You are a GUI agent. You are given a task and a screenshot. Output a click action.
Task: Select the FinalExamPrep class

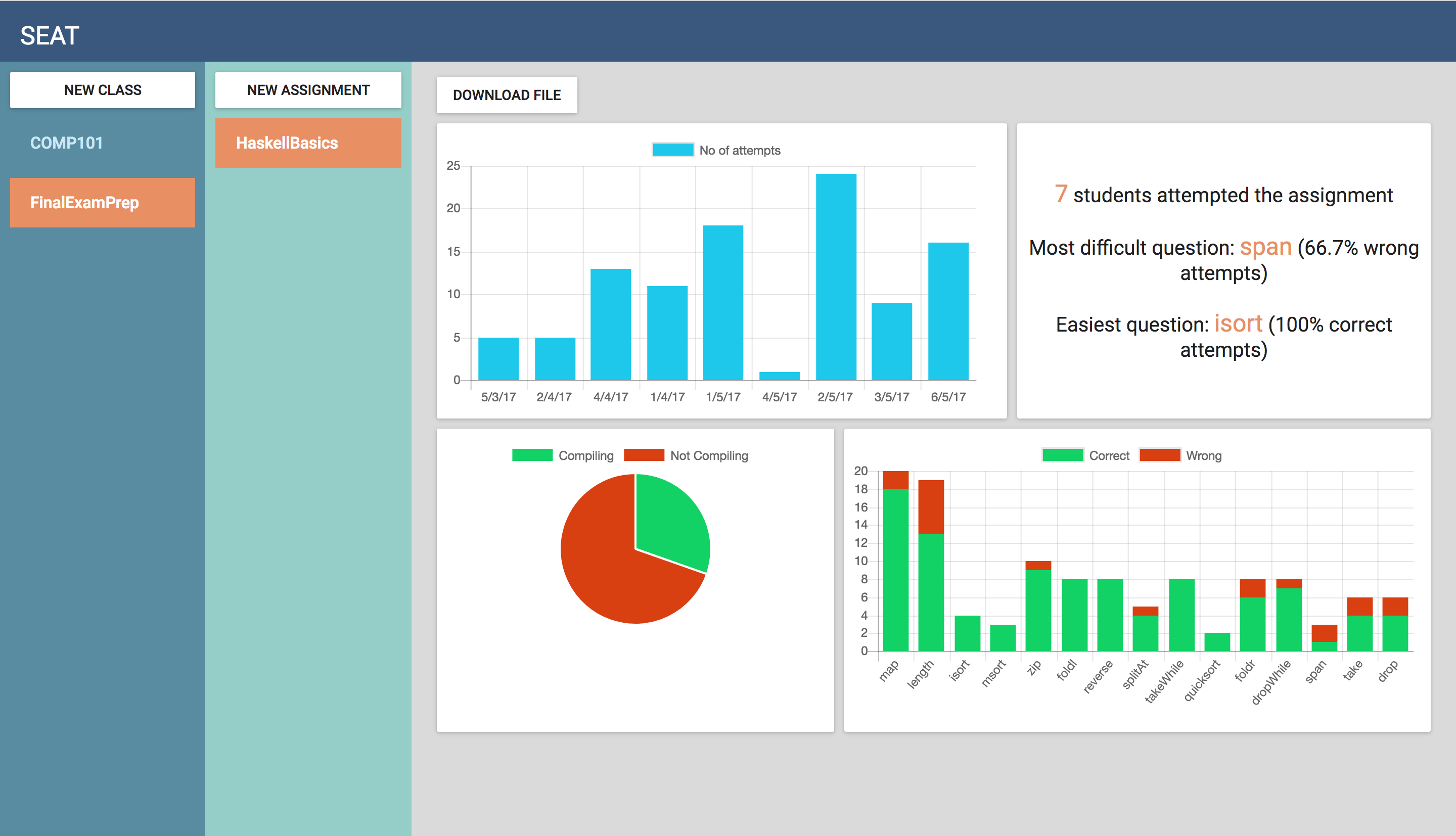102,203
